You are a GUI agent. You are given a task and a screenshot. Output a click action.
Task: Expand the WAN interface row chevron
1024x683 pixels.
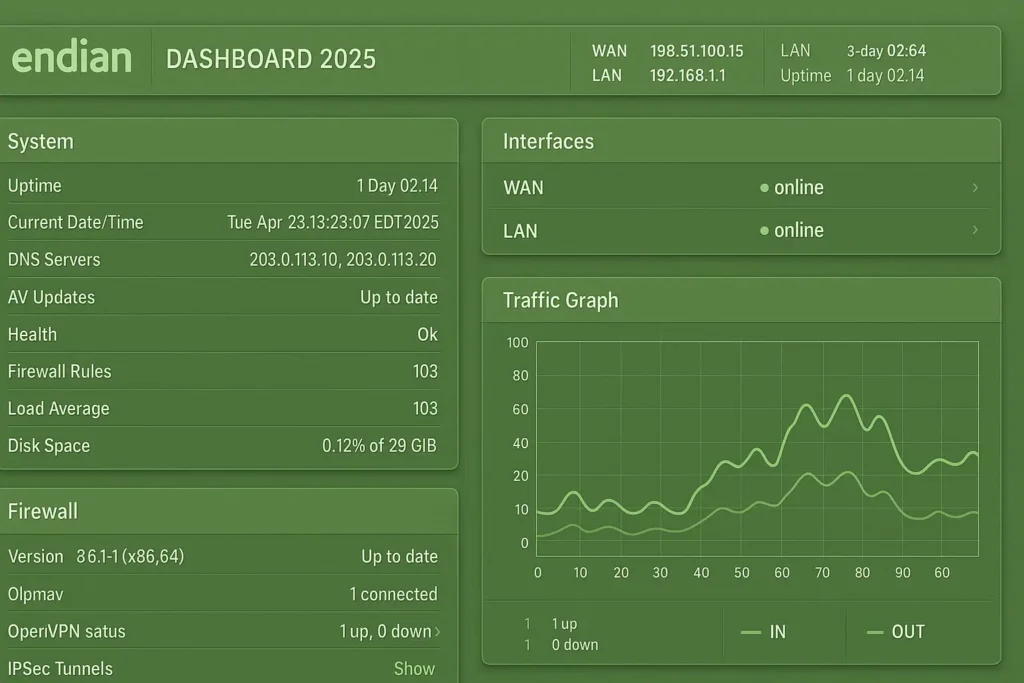pyautogui.click(x=975, y=188)
